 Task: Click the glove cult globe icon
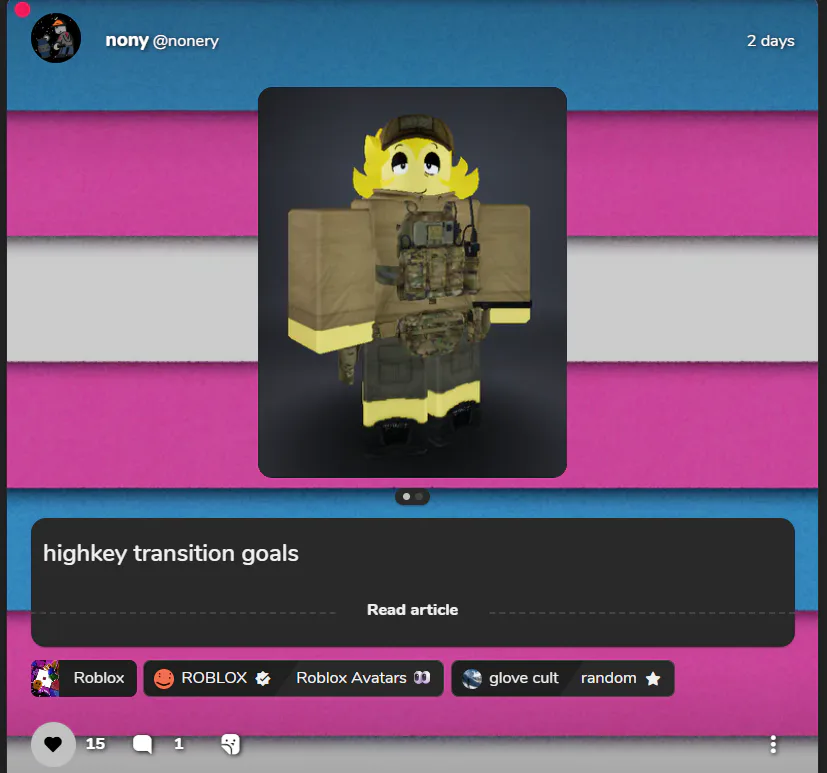(x=472, y=679)
